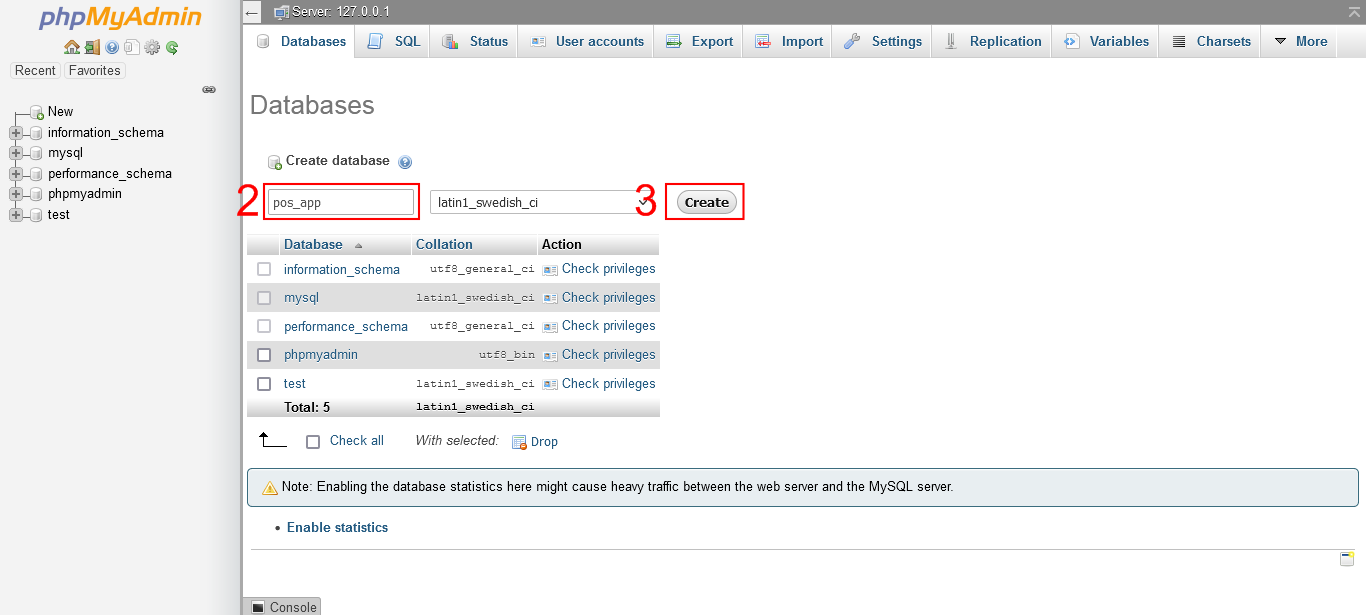1366x615 pixels.
Task: Open the latin1_swedish_ci collation dropdown
Action: pos(541,202)
